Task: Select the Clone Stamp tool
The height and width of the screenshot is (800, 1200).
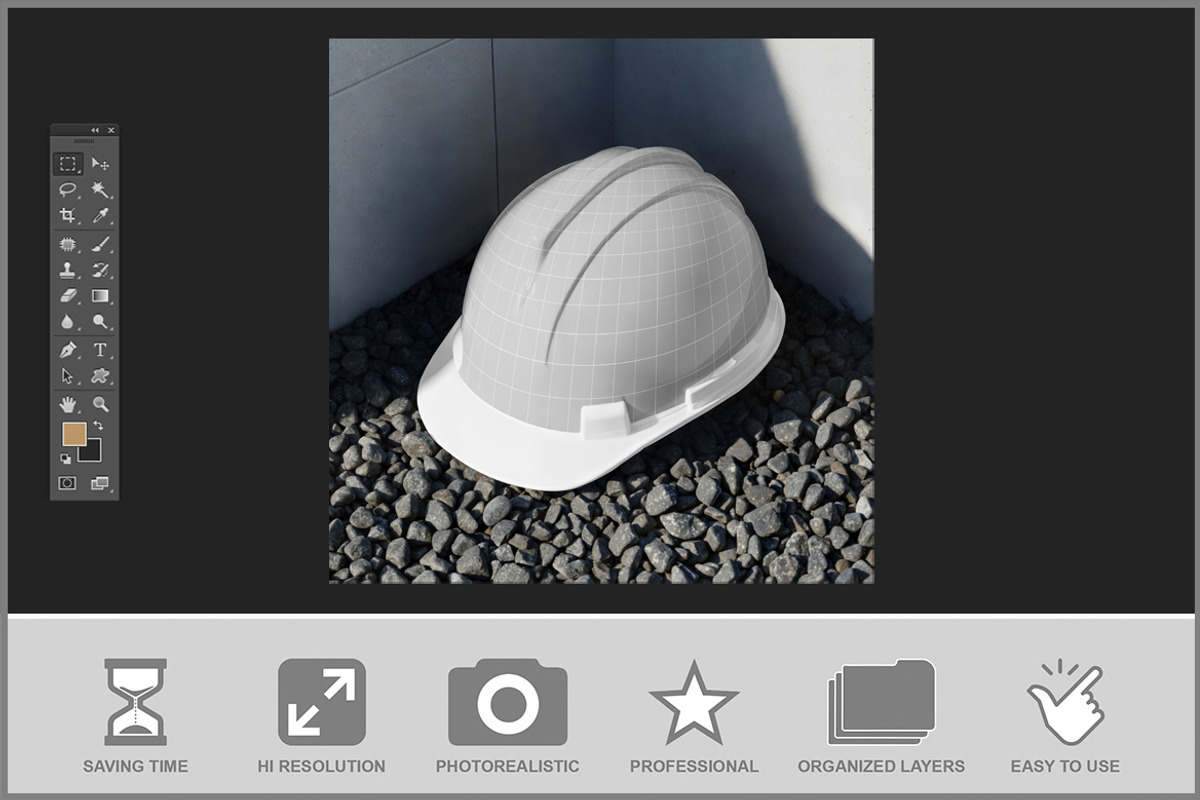Action: click(x=68, y=270)
